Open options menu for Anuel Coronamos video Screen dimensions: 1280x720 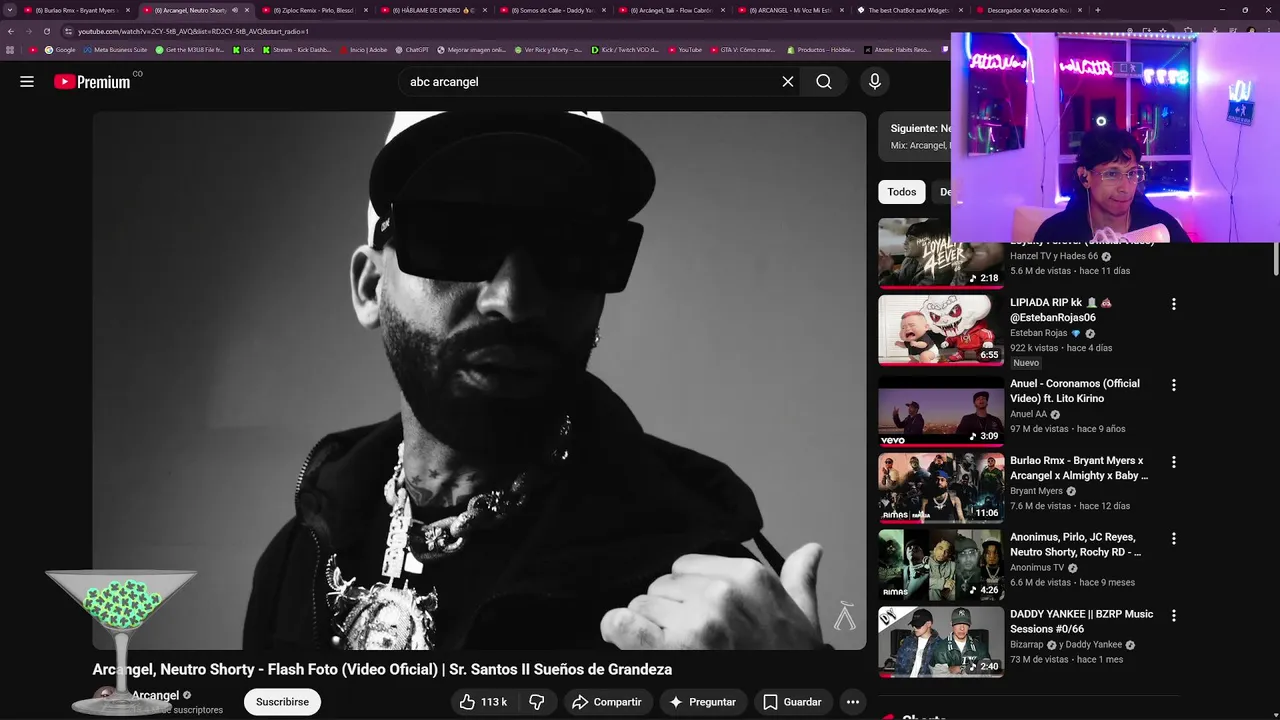click(1174, 385)
